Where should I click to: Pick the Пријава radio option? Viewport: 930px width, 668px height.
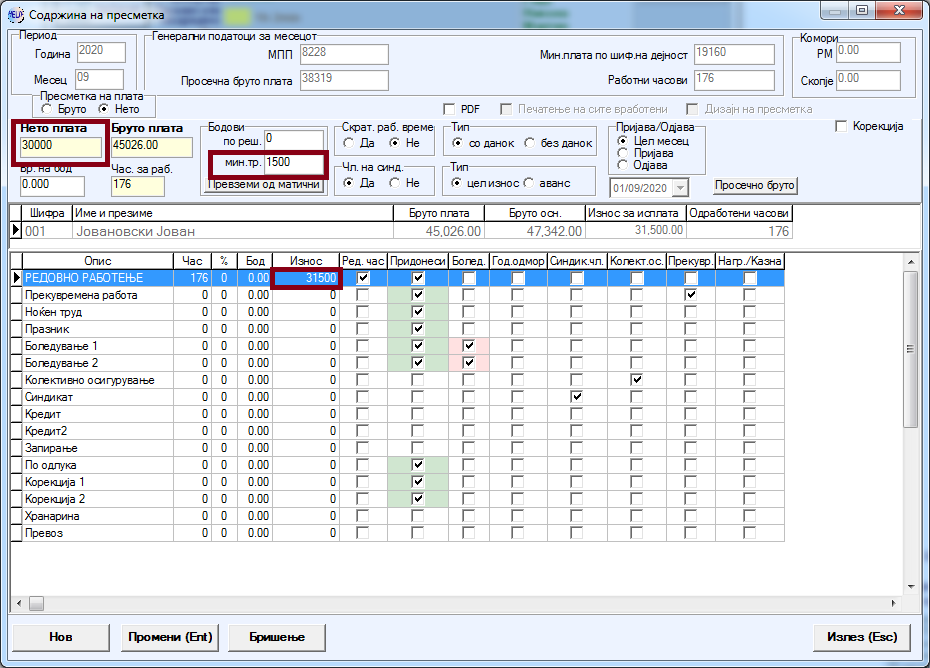(622, 153)
